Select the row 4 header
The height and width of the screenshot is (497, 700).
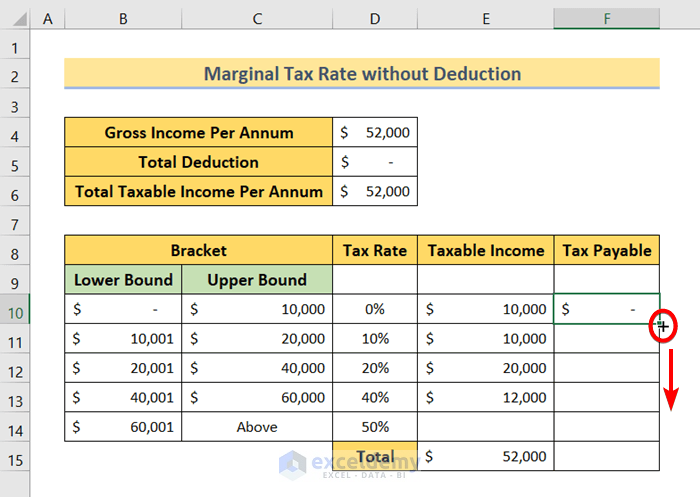click(15, 133)
